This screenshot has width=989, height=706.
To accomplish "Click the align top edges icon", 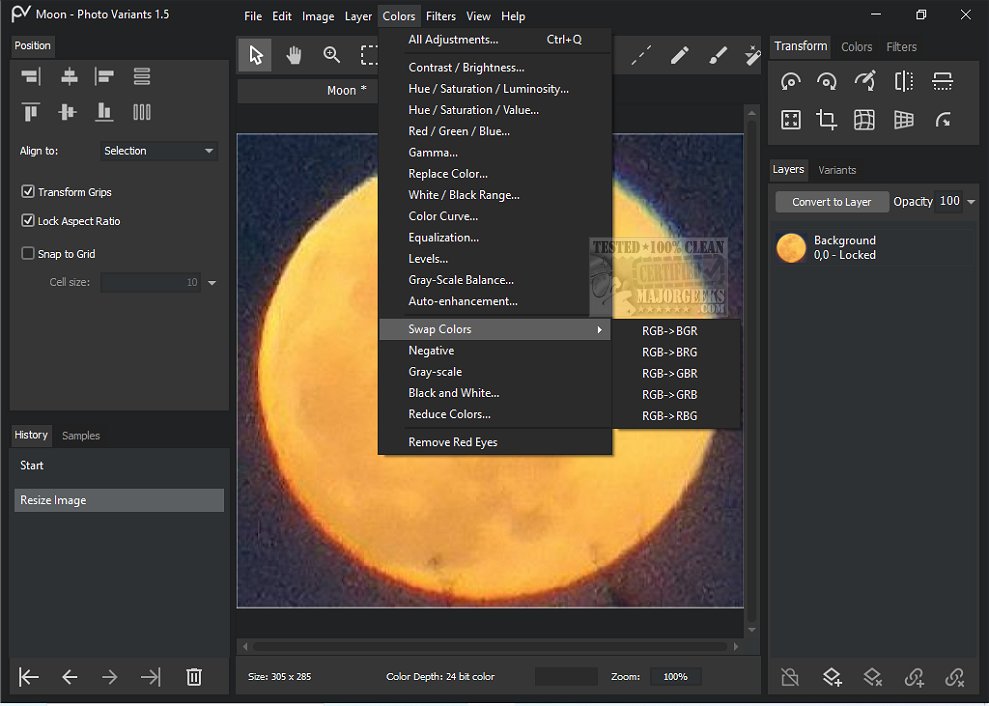I will tap(30, 112).
